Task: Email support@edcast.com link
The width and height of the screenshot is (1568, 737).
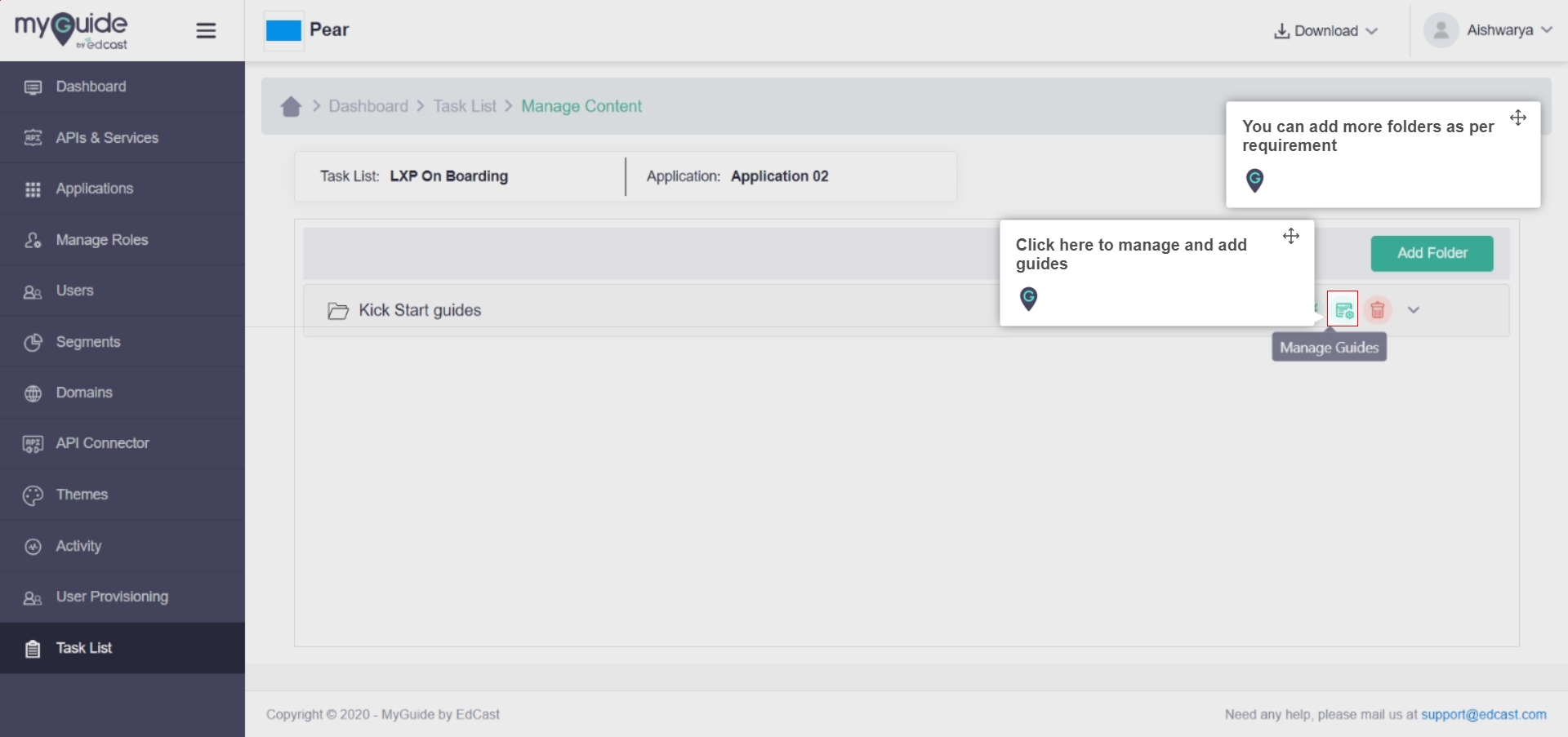Action: [x=1484, y=714]
